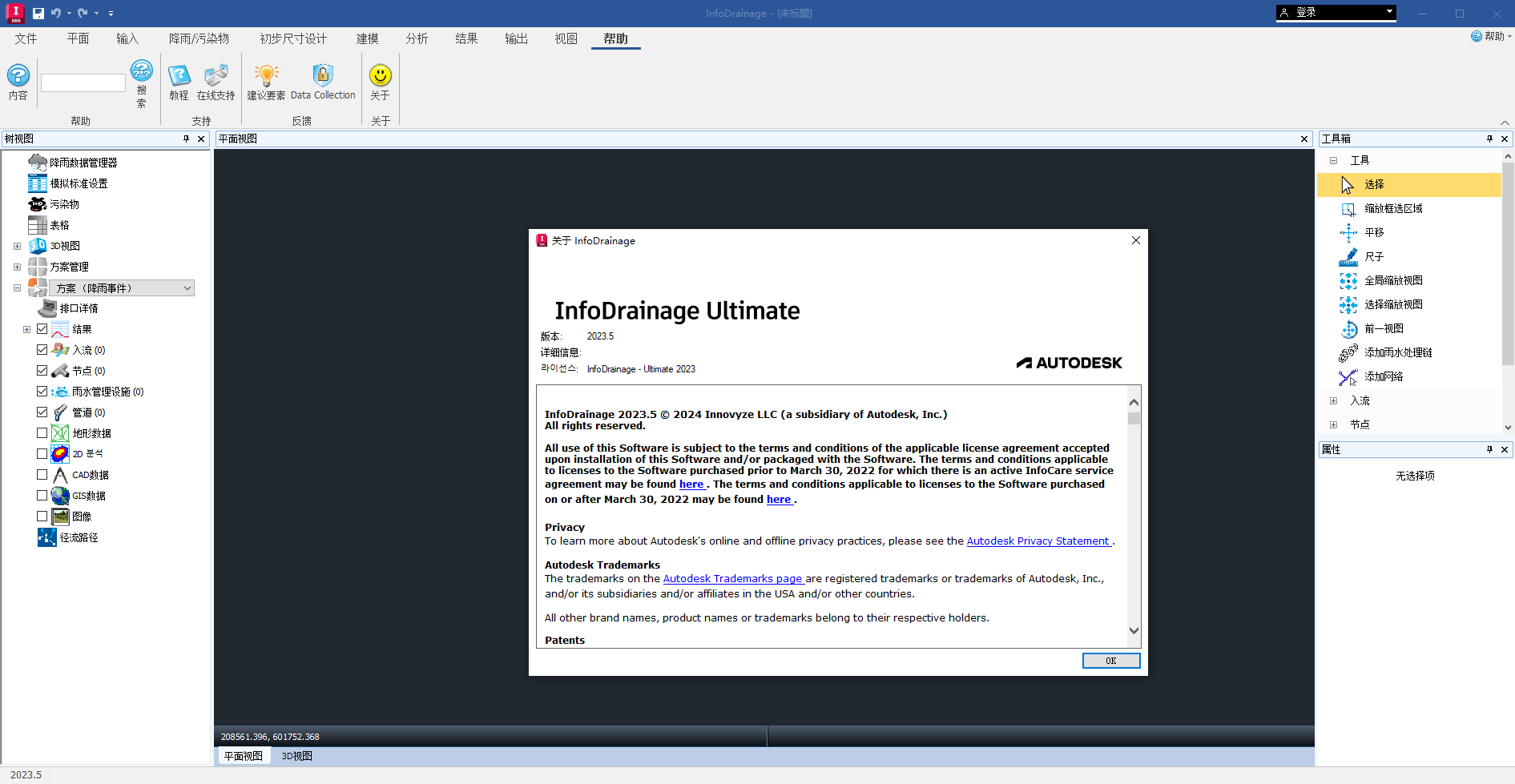Collapse the 方案 scenario tree node

pos(17,287)
